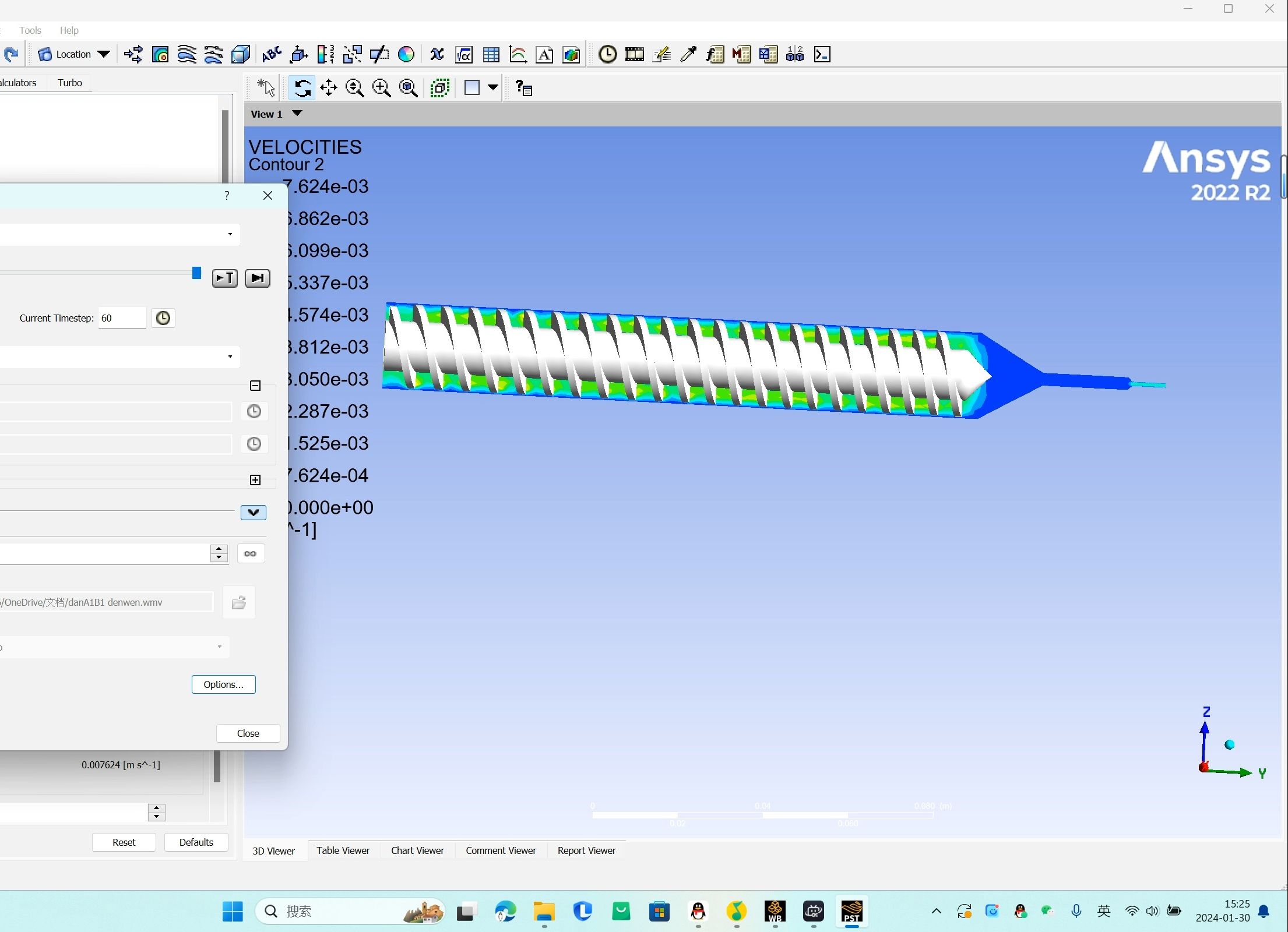This screenshot has width=1288, height=932.
Task: Toggle the loop/bounce repeat button
Action: (251, 554)
